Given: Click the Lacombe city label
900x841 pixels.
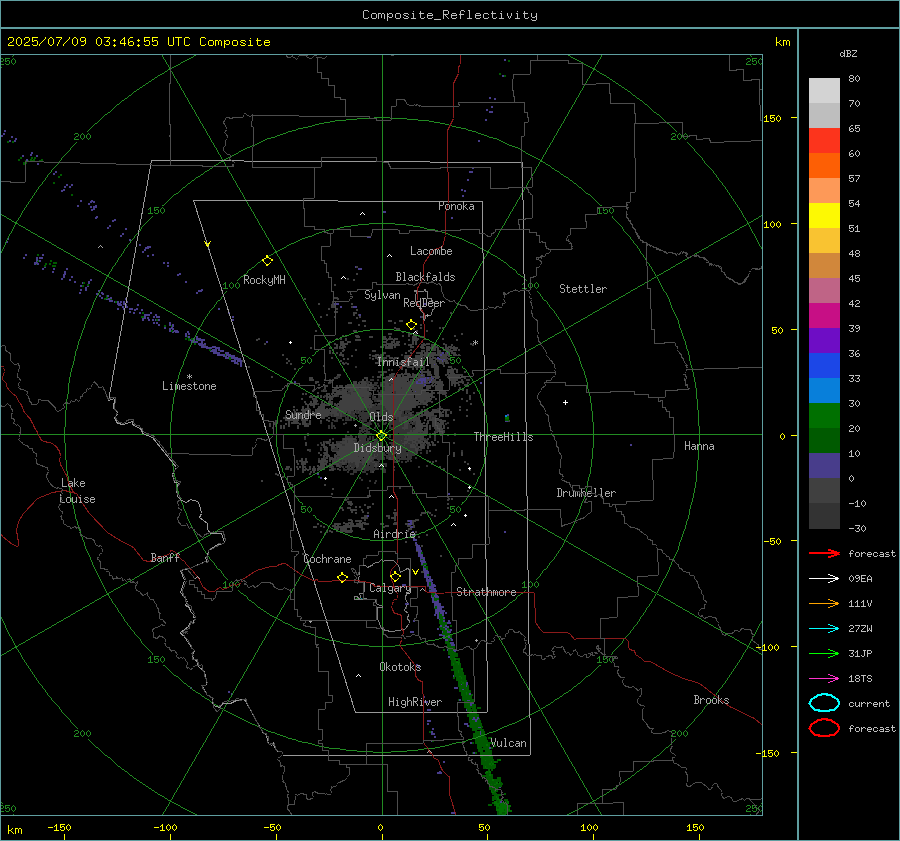Looking at the screenshot, I should 431,251.
